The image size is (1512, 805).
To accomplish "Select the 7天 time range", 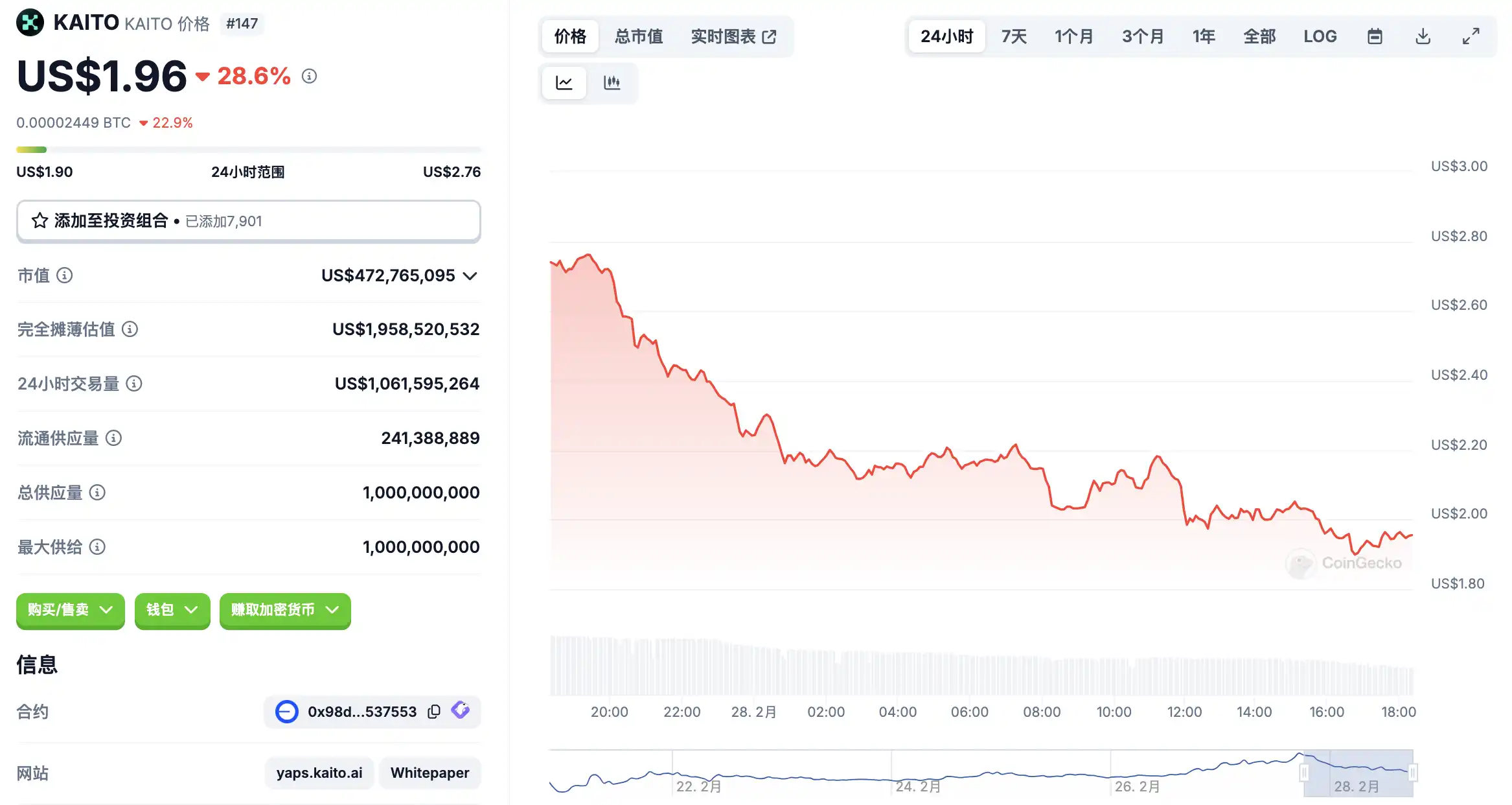I will click(x=1014, y=36).
